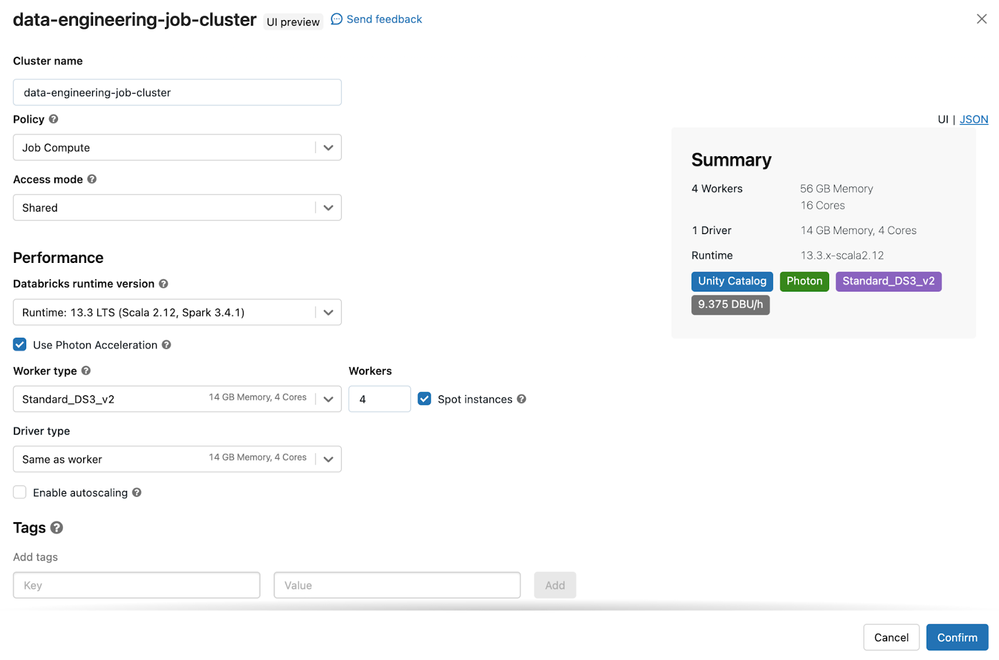Click the Summary heading
Viewport: 999px width, 660px height.
coord(731,159)
